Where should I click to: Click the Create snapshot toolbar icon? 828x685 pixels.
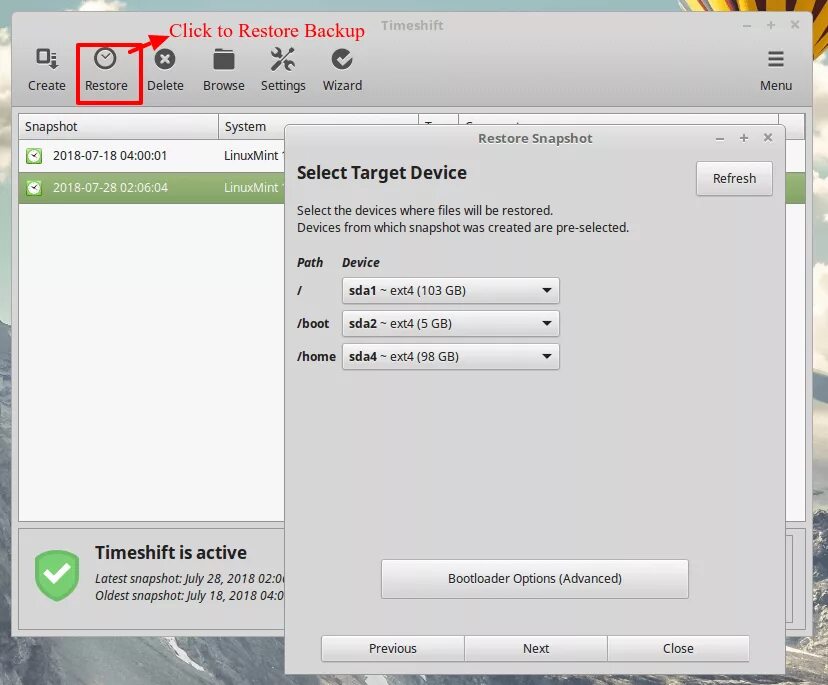(x=46, y=59)
